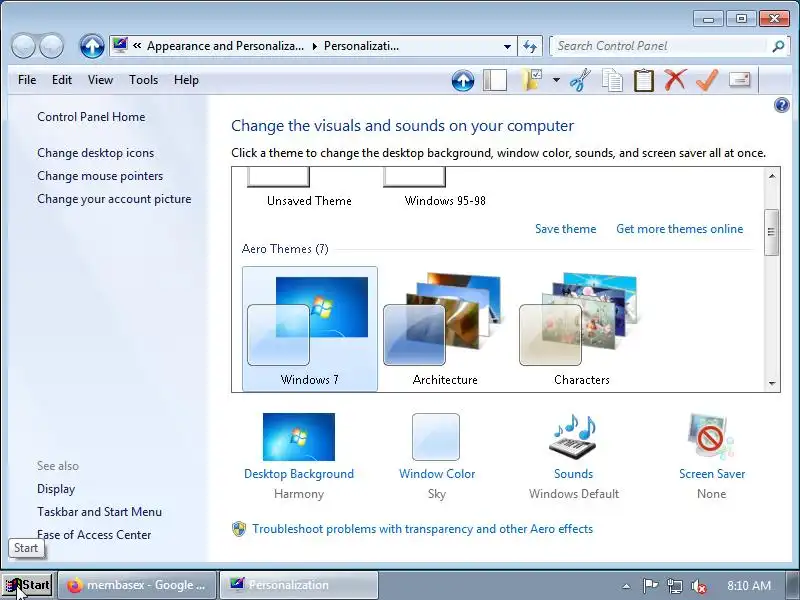Click the Appearance and Personalization breadcrumb
This screenshot has width=800, height=600.
(225, 46)
